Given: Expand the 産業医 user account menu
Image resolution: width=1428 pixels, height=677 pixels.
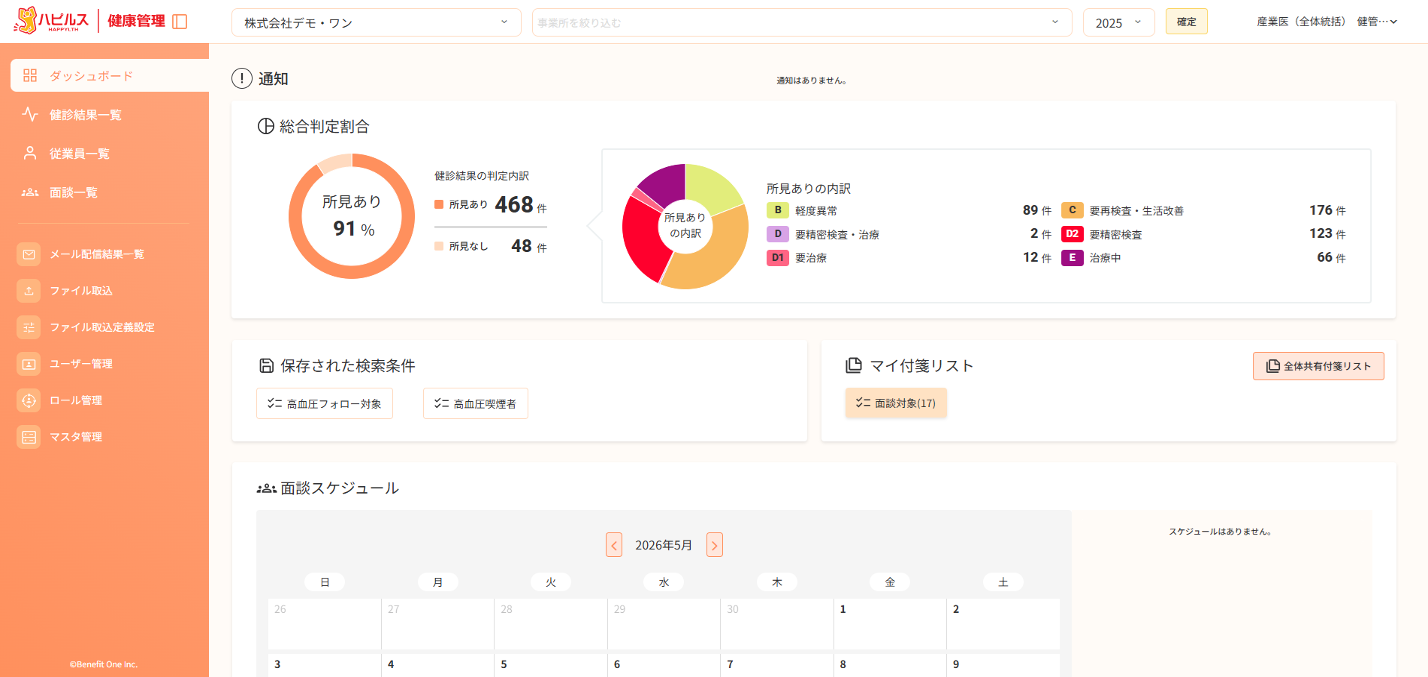Looking at the screenshot, I should pyautogui.click(x=1327, y=22).
